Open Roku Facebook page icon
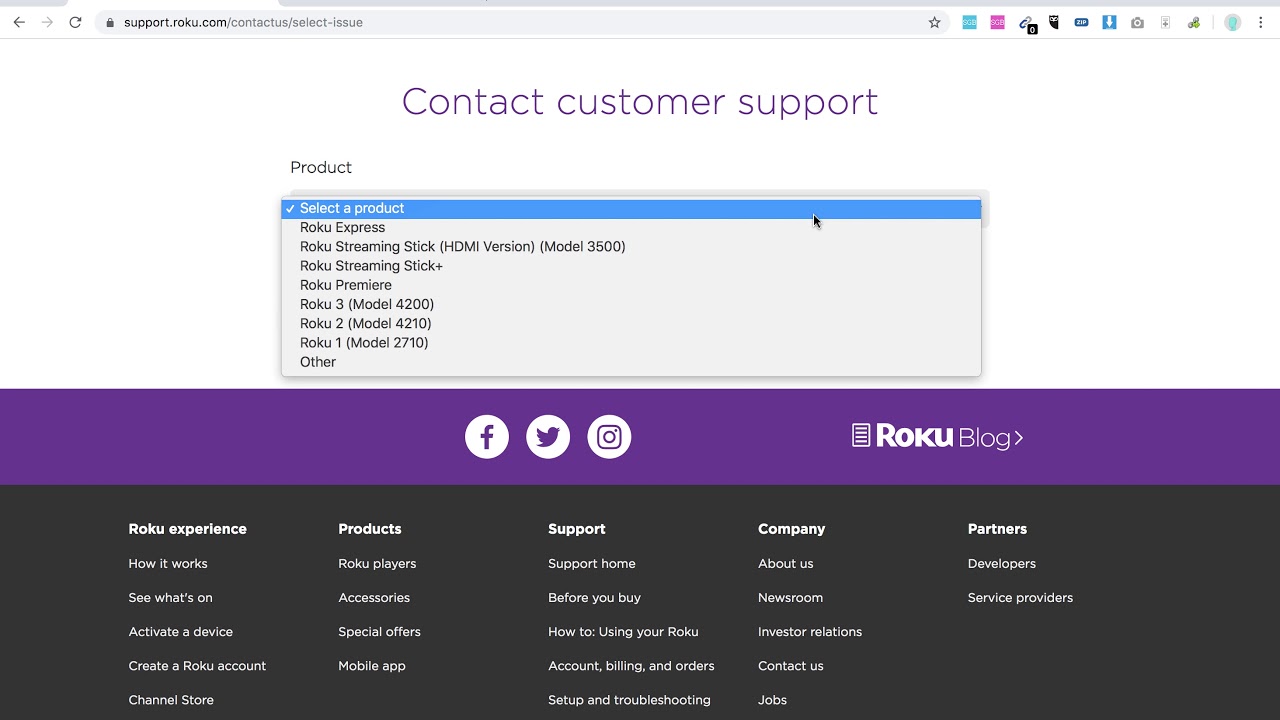Screen dimensions: 1280x720 click(487, 437)
